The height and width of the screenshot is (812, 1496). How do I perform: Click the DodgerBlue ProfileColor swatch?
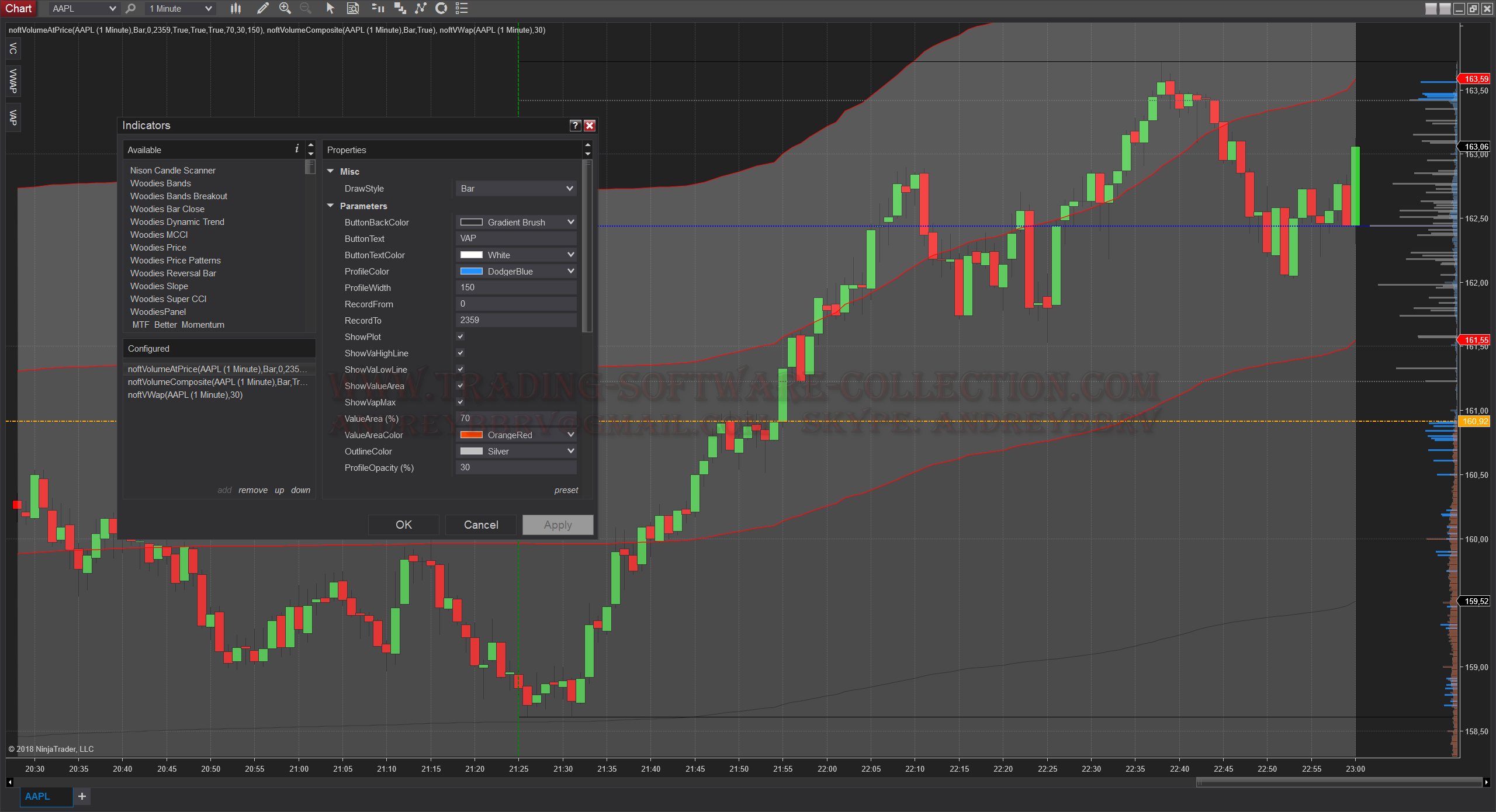472,271
